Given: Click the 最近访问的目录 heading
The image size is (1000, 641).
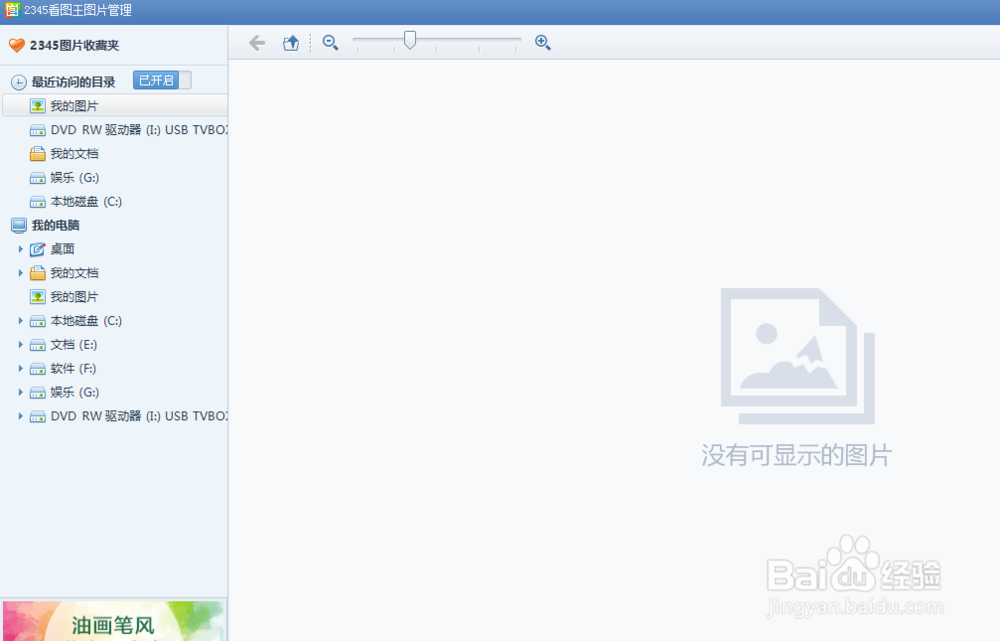Looking at the screenshot, I should pos(73,82).
